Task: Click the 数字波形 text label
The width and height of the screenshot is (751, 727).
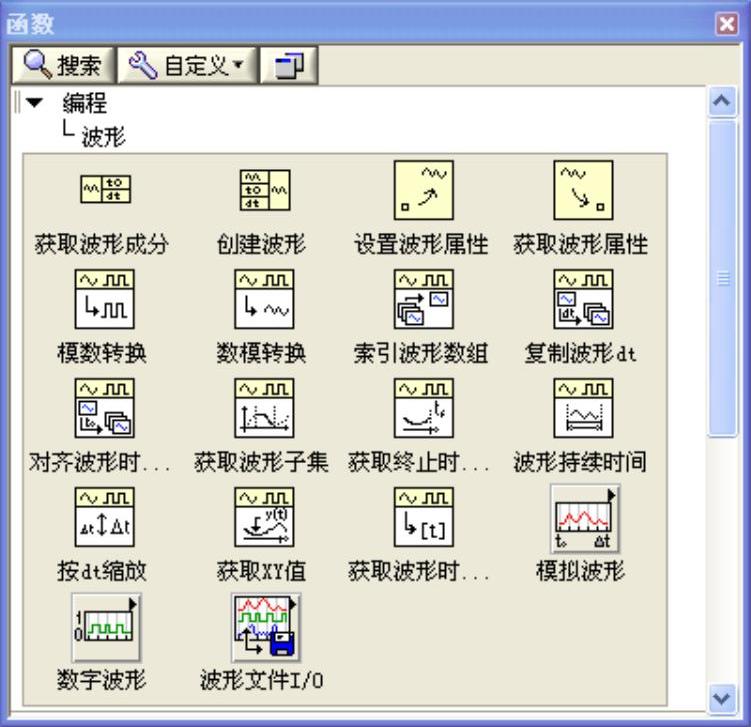Action: tap(101, 680)
